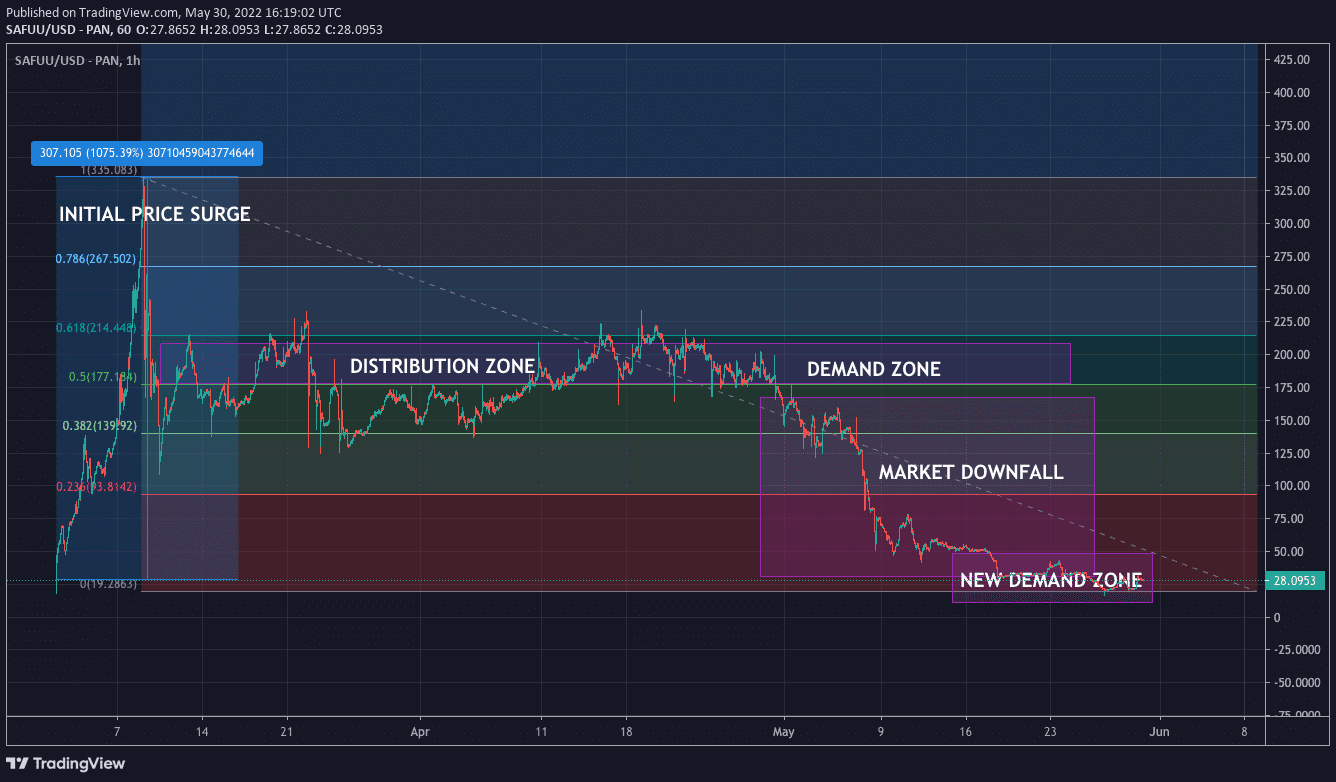Click the TradingView logo in bottom corner
1336x782 pixels.
(68, 763)
